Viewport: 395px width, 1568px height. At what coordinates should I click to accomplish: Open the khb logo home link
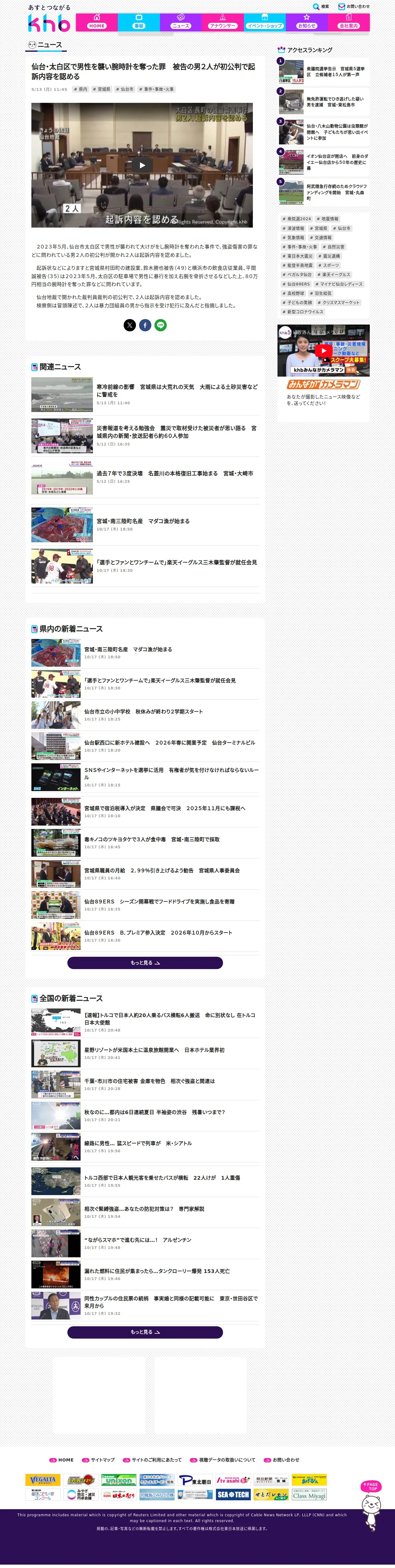click(49, 22)
